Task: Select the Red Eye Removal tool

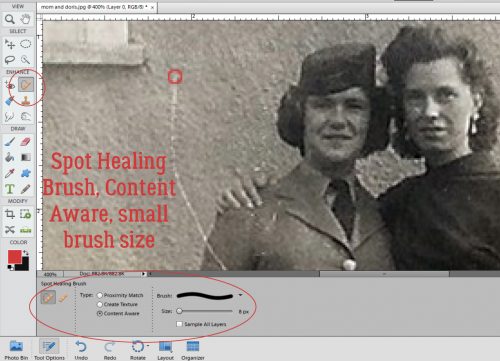Action: click(x=10, y=85)
